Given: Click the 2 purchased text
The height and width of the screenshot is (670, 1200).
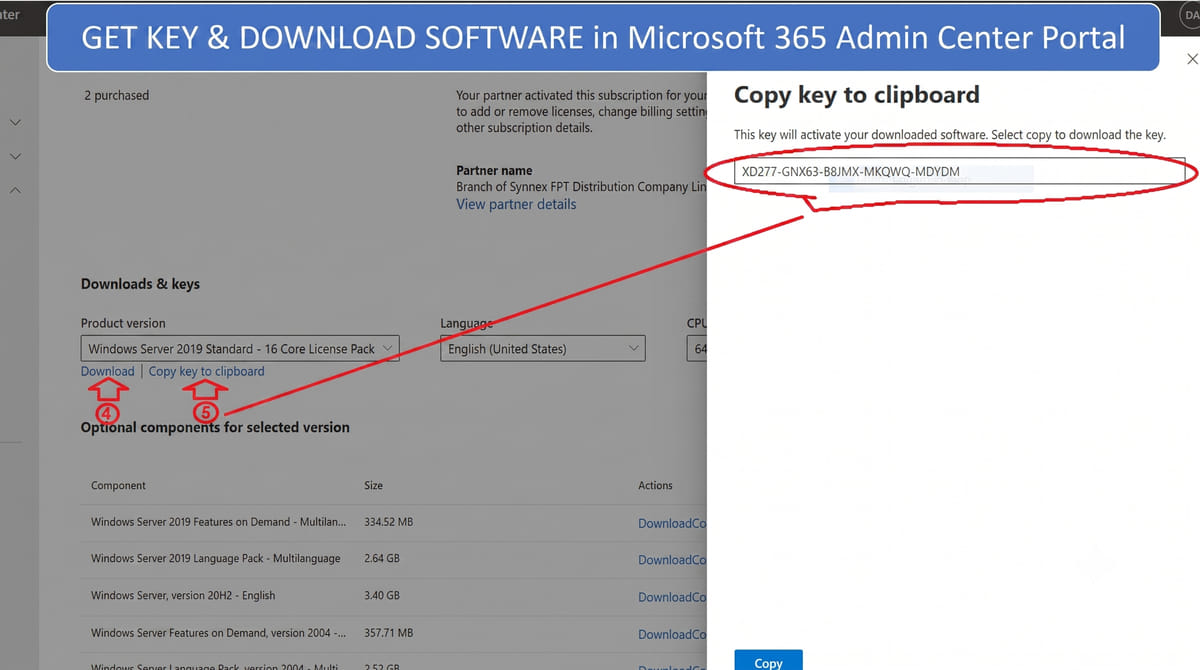Looking at the screenshot, I should [116, 95].
